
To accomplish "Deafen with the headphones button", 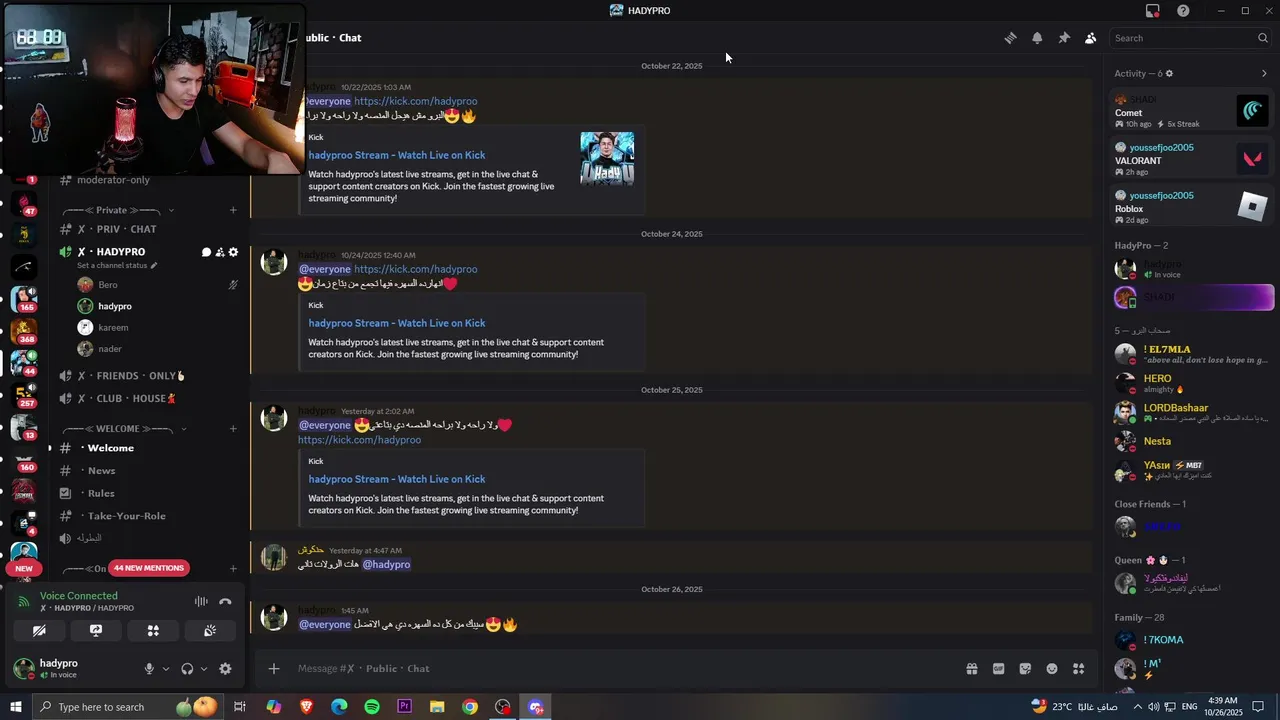I will 187,669.
